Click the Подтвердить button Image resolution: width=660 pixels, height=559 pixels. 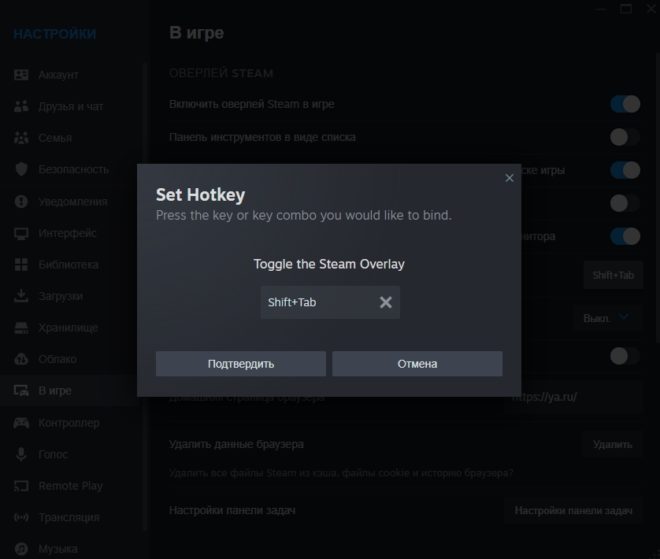241,364
